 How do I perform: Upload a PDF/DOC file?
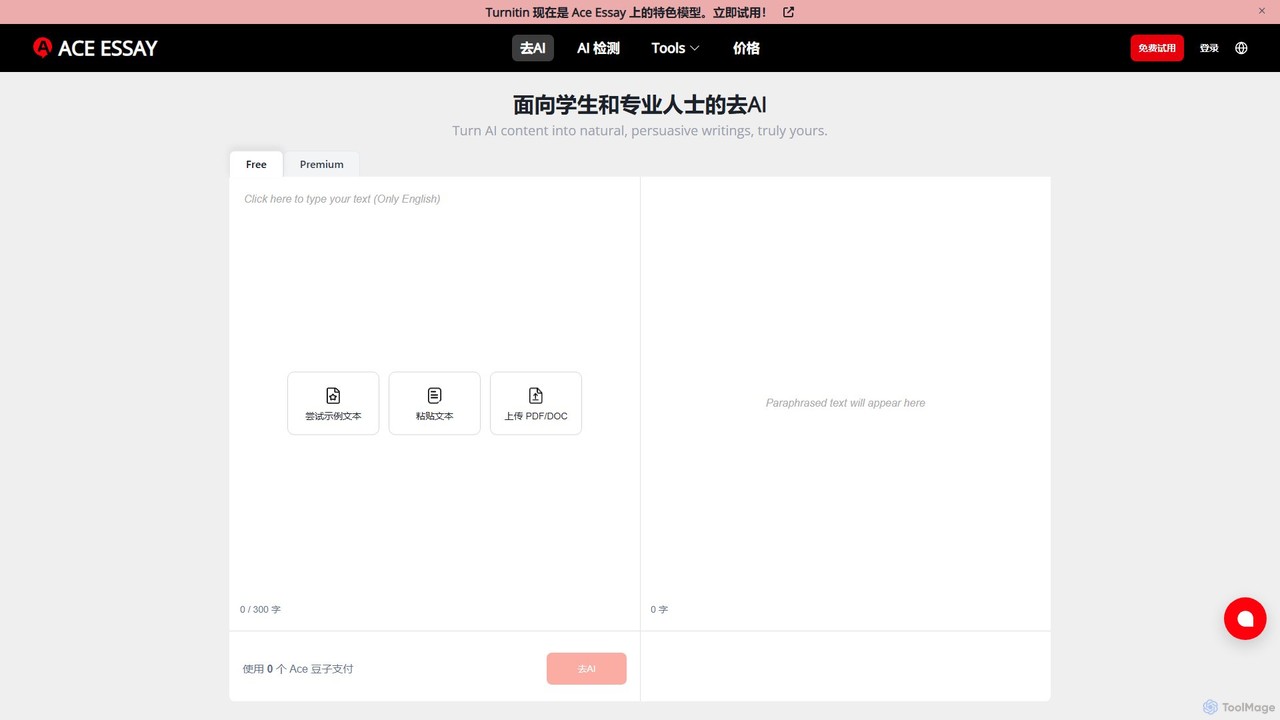point(536,404)
